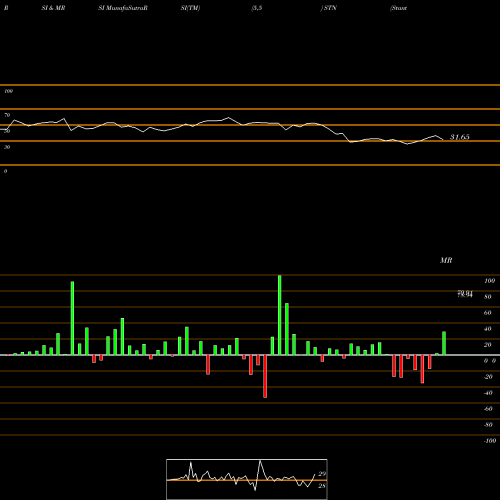Click the RSI axis label 70
Viewport: 500px width, 500px height.
click(7, 115)
